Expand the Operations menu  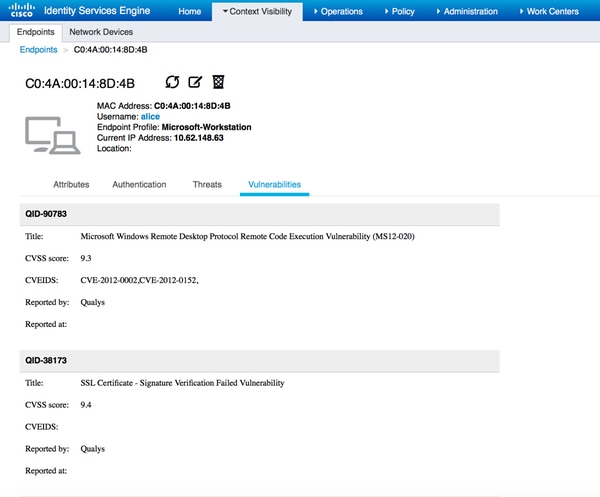pyautogui.click(x=338, y=11)
